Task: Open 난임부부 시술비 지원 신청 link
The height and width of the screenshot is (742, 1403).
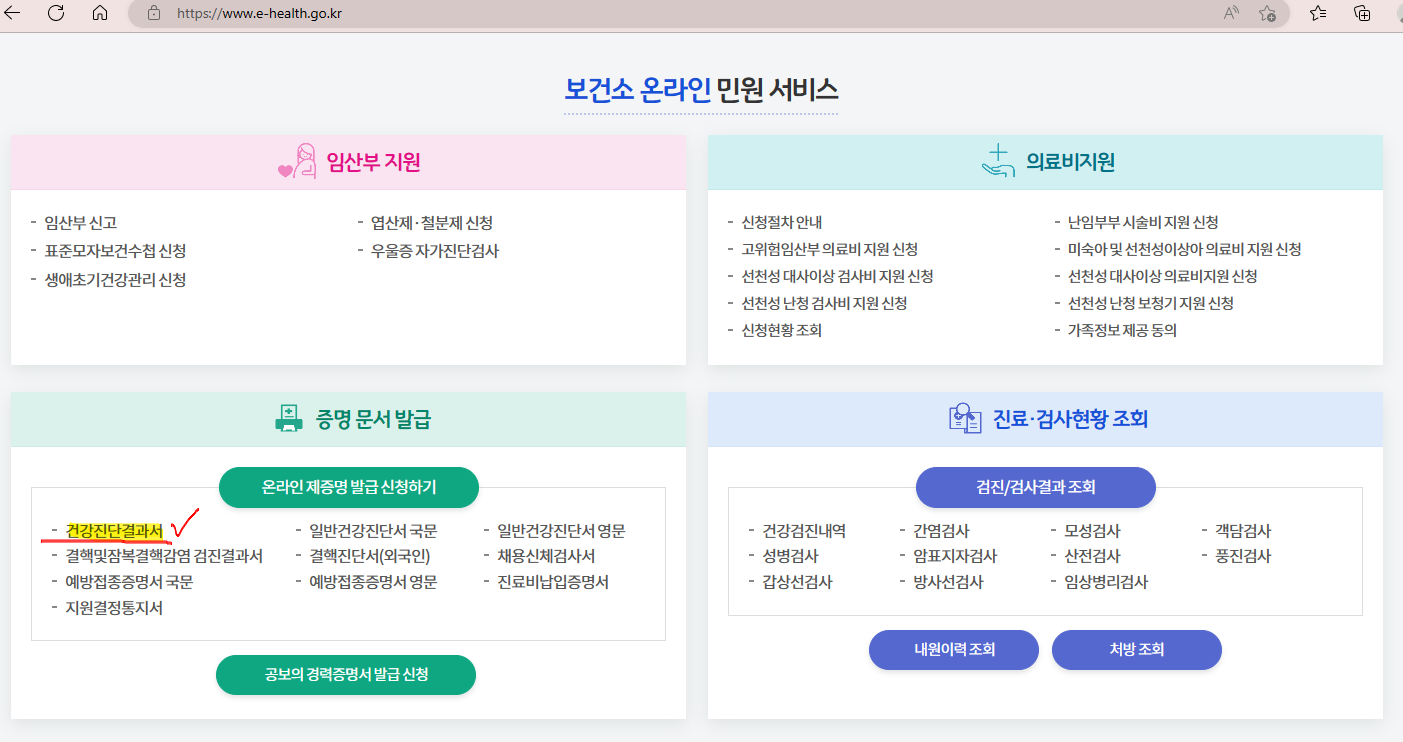Action: 1142,223
